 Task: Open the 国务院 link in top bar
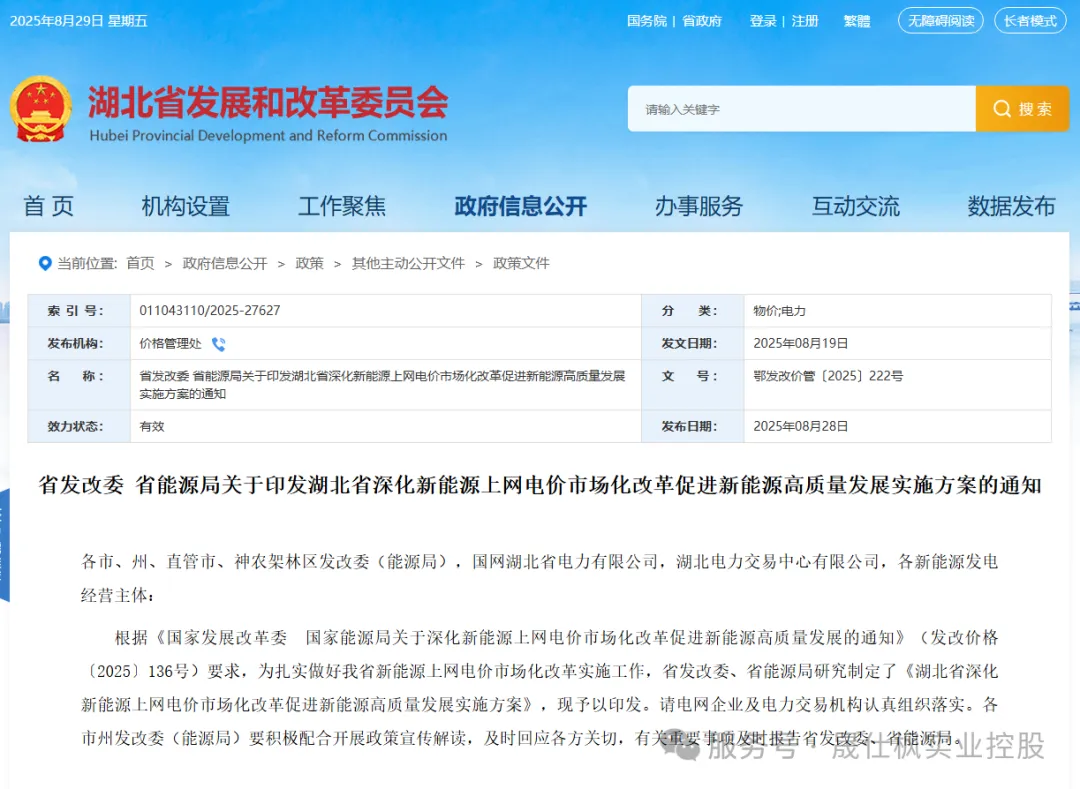646,21
